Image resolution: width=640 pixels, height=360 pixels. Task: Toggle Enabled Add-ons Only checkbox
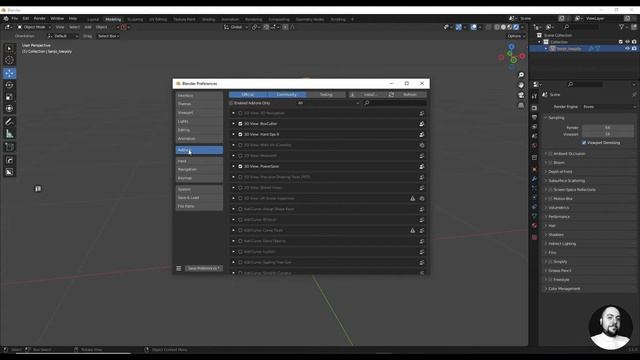coord(231,103)
